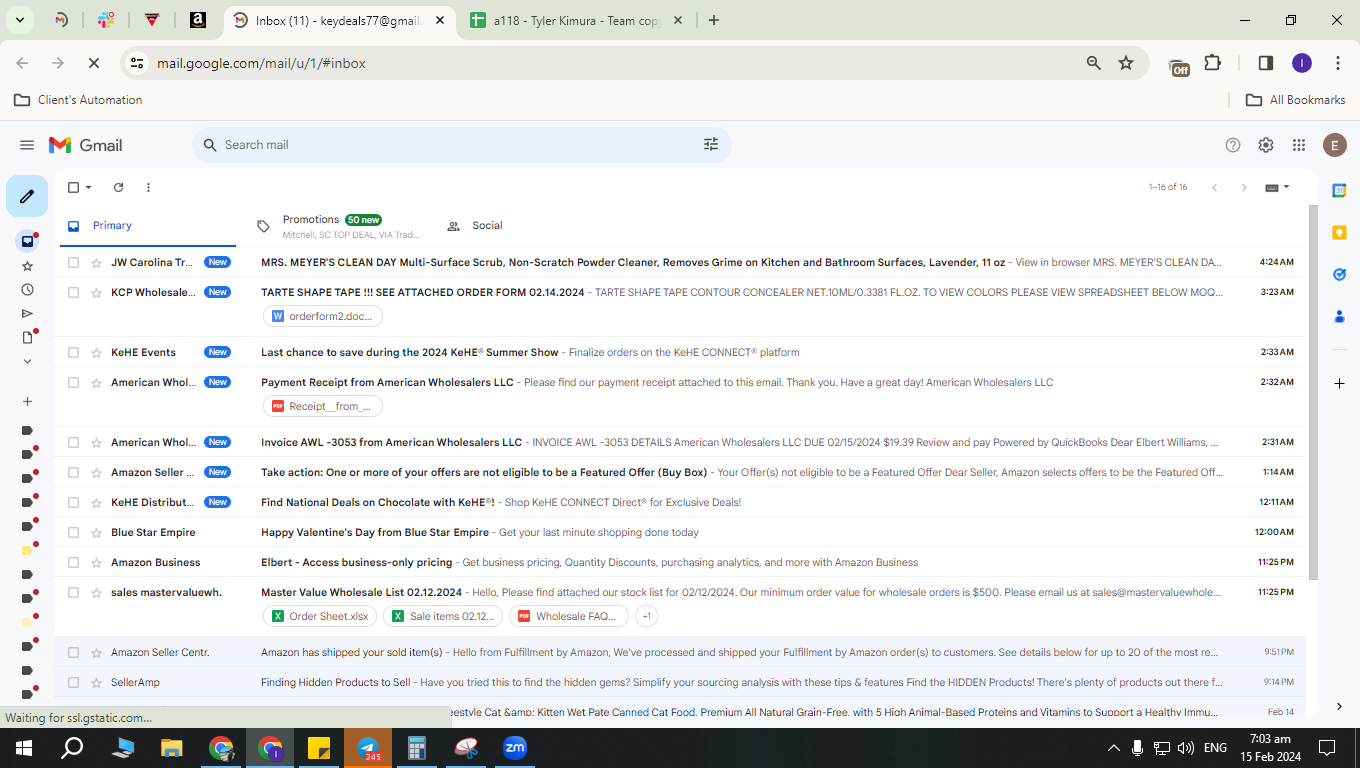The height and width of the screenshot is (768, 1360).
Task: Star the sales mastervaluewh email
Action: point(96,592)
